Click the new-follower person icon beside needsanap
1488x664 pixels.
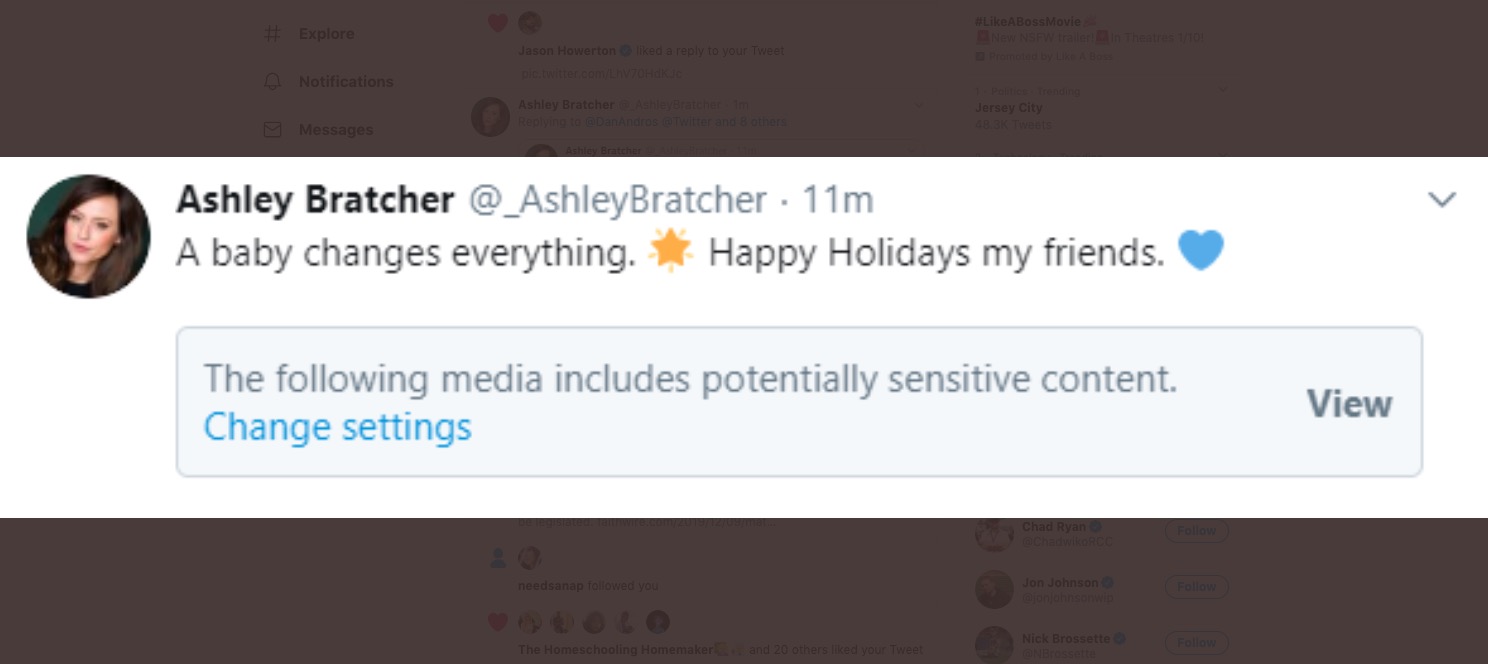pos(497,558)
